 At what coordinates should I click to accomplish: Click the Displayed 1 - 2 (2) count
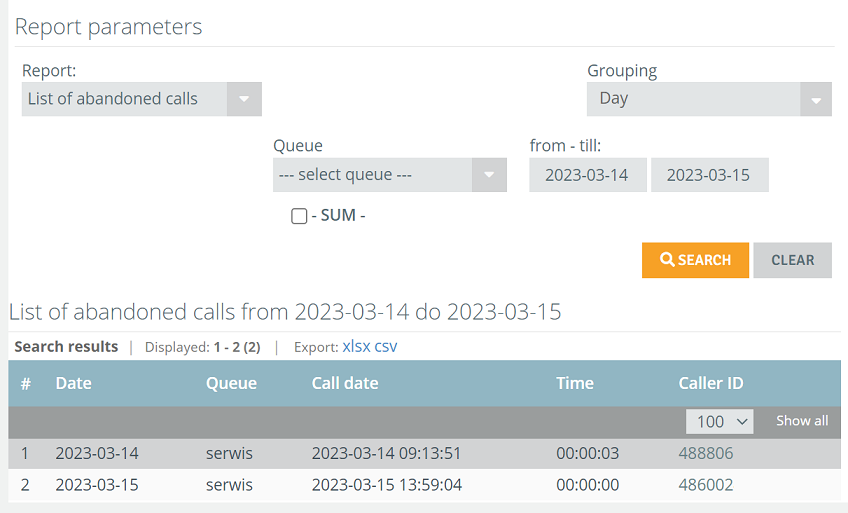point(202,347)
